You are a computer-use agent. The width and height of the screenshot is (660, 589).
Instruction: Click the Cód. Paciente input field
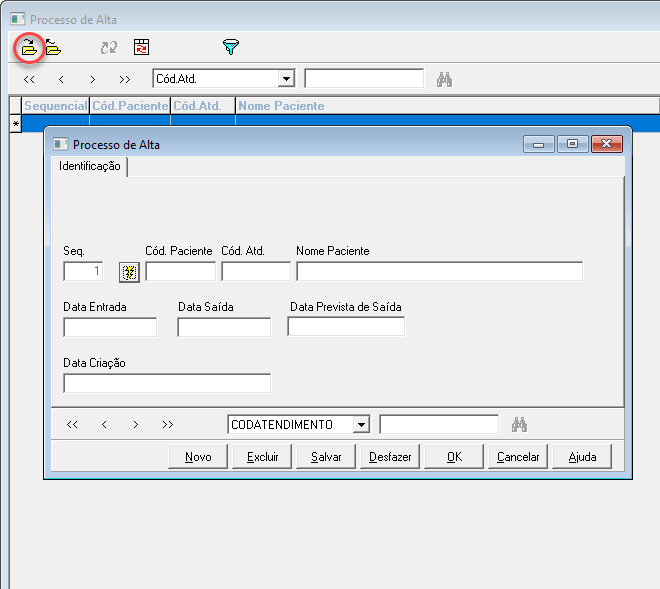(x=181, y=271)
